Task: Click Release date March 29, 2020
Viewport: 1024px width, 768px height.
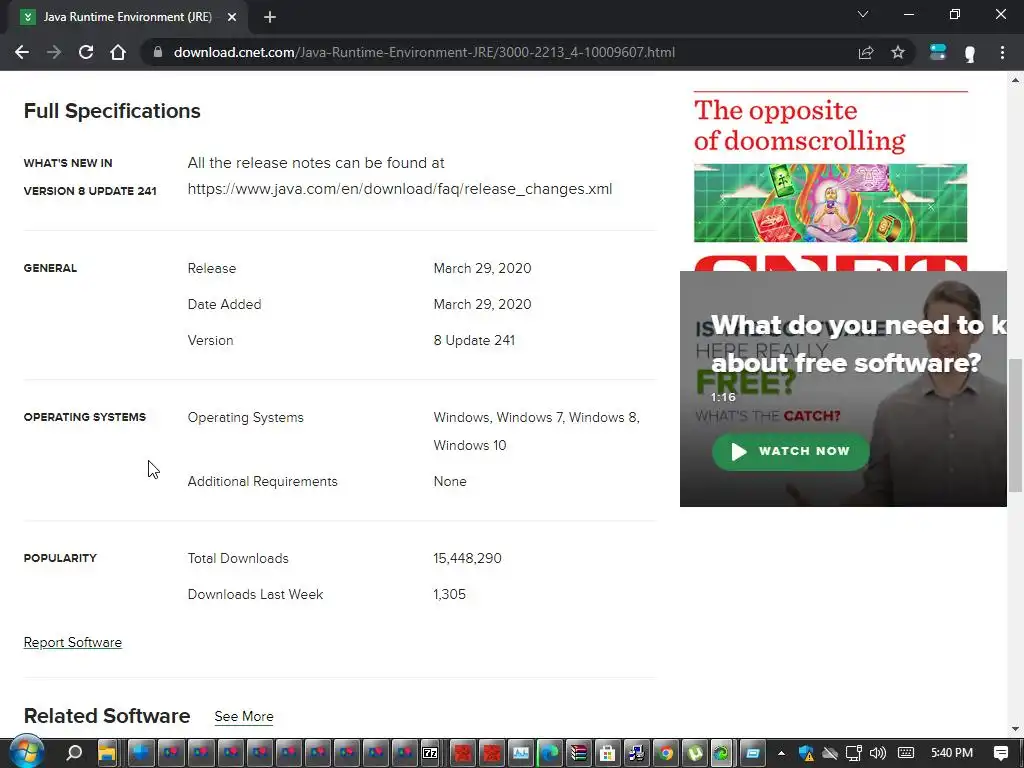Action: (482, 268)
